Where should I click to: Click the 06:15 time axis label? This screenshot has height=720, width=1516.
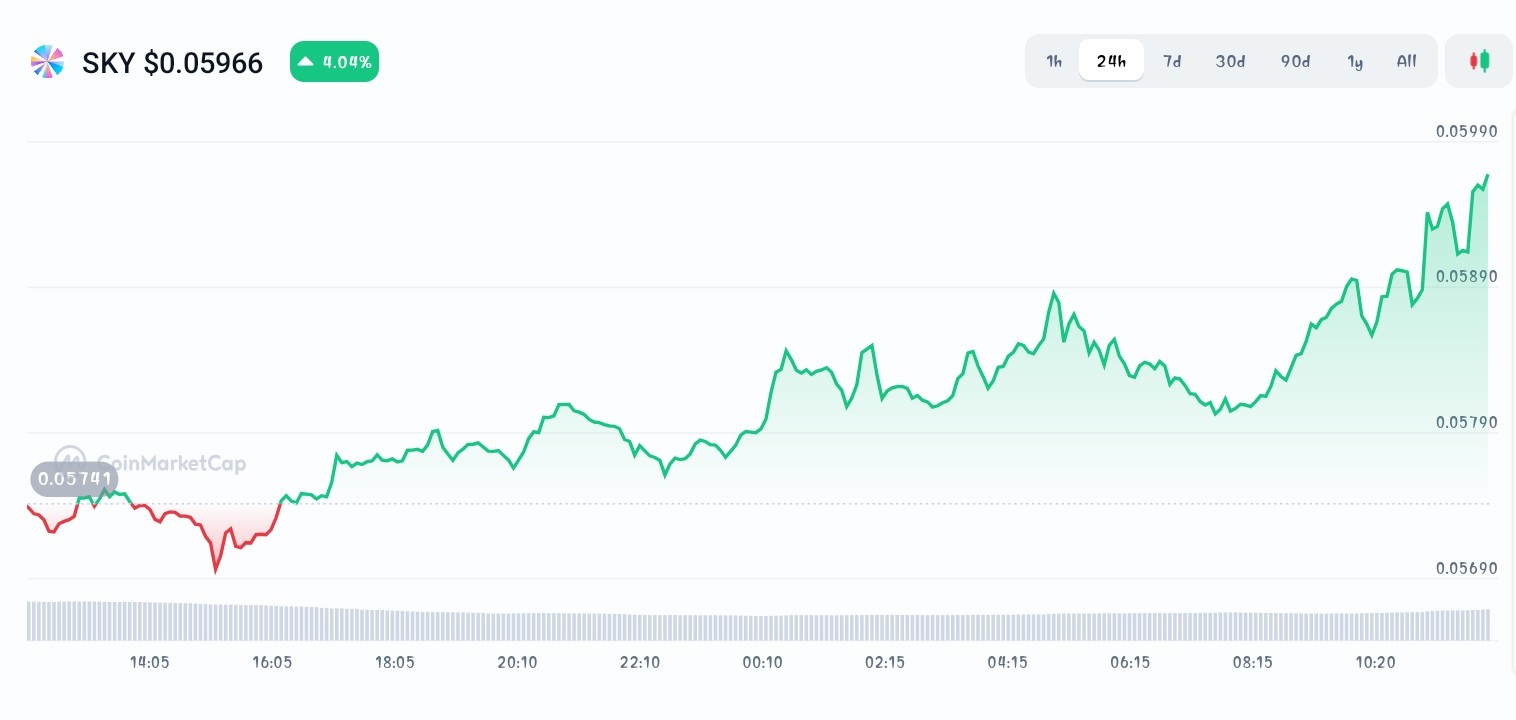tap(1130, 662)
